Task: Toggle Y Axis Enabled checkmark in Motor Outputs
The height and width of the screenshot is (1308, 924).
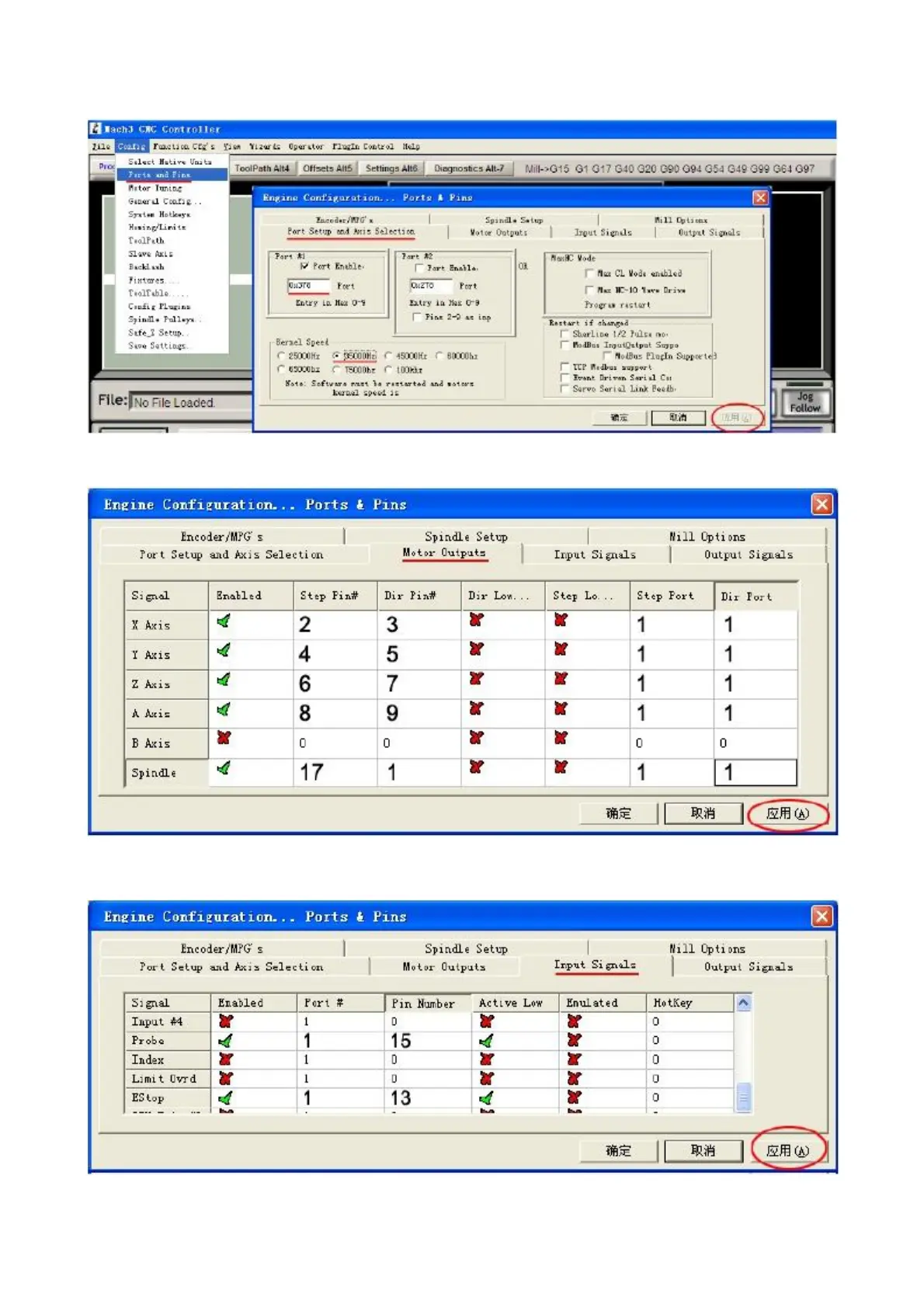Action: (x=224, y=651)
